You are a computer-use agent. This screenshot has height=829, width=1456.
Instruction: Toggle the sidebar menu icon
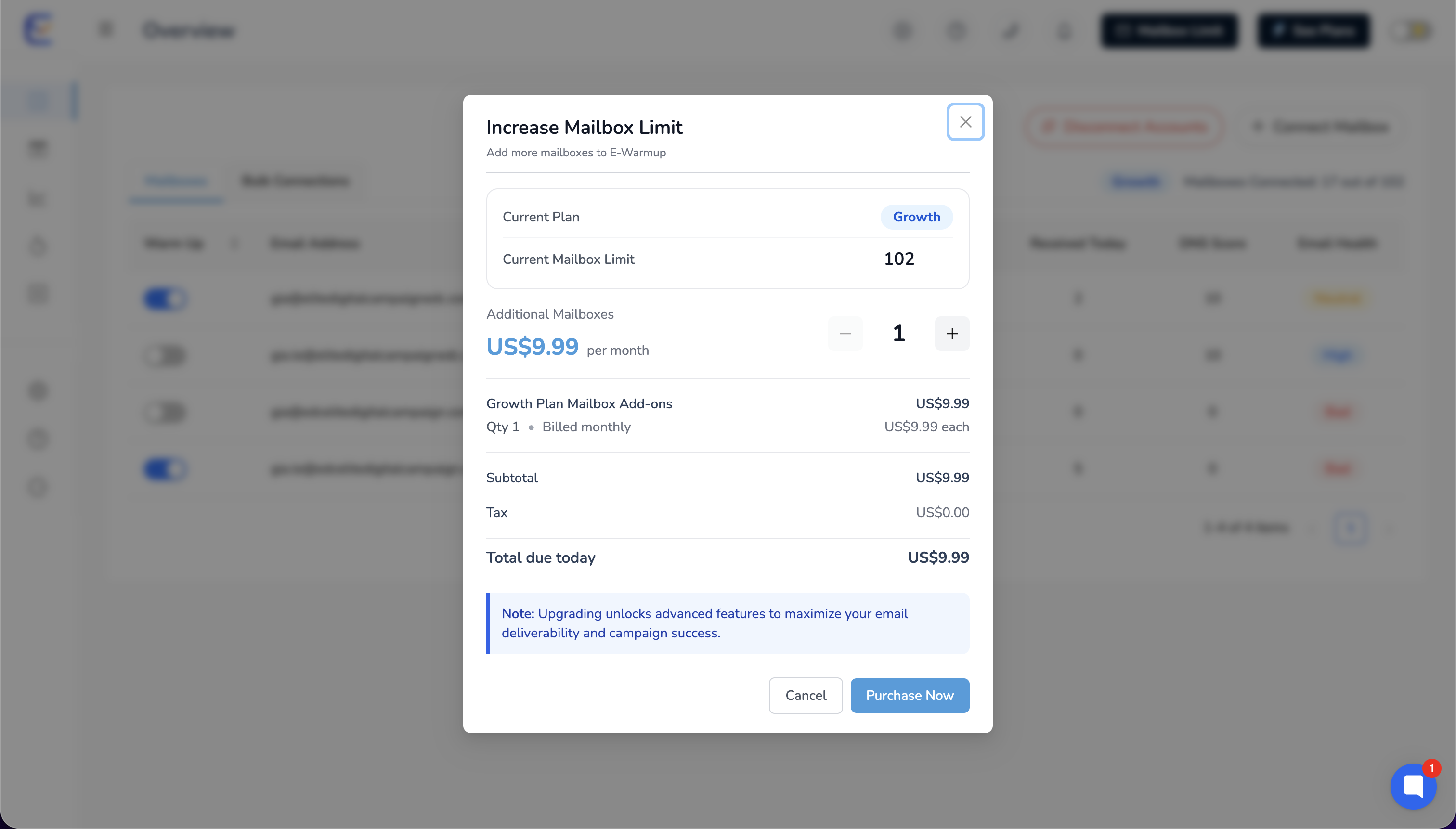point(106,29)
